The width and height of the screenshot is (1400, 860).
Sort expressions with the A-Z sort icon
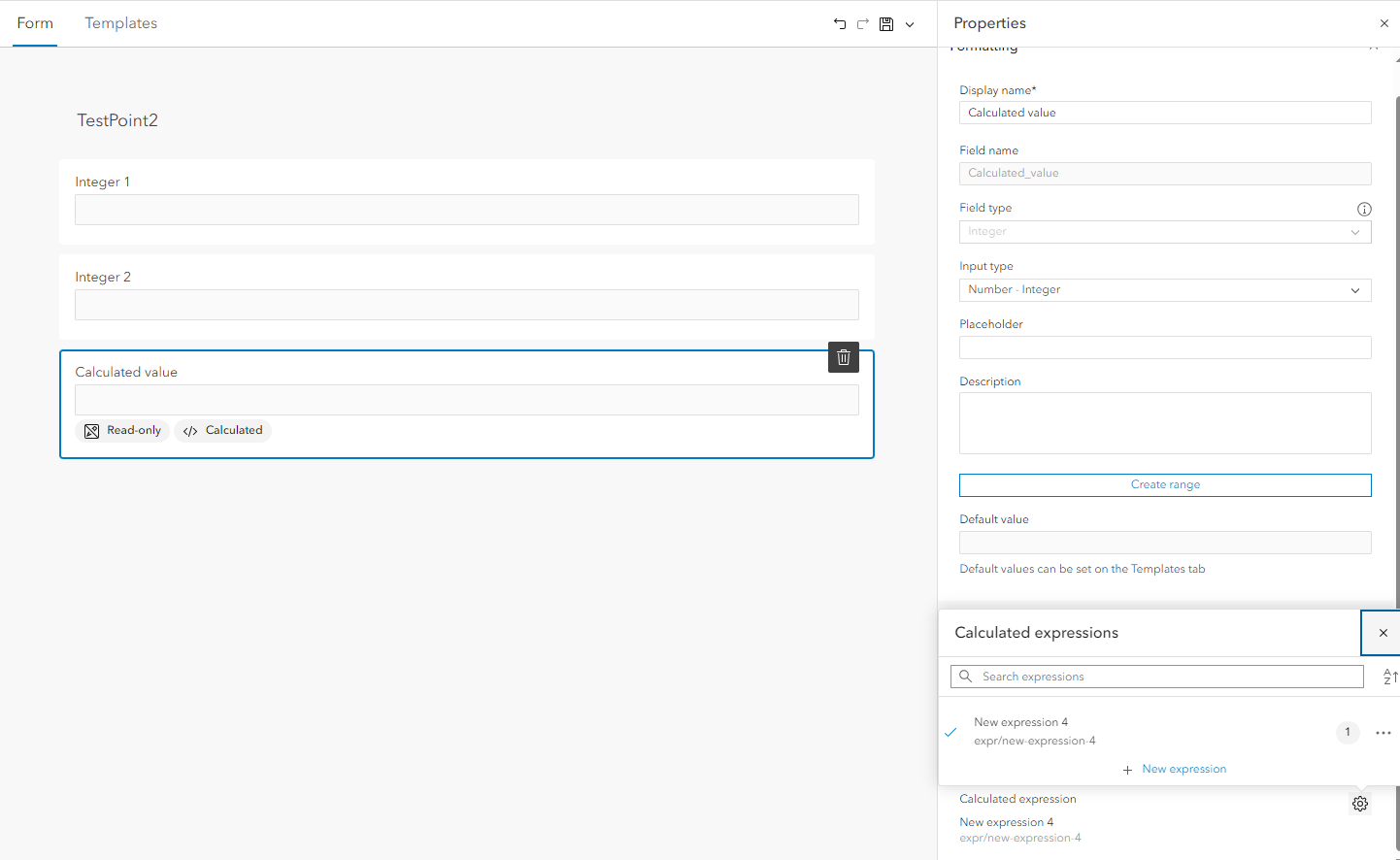[1389, 678]
